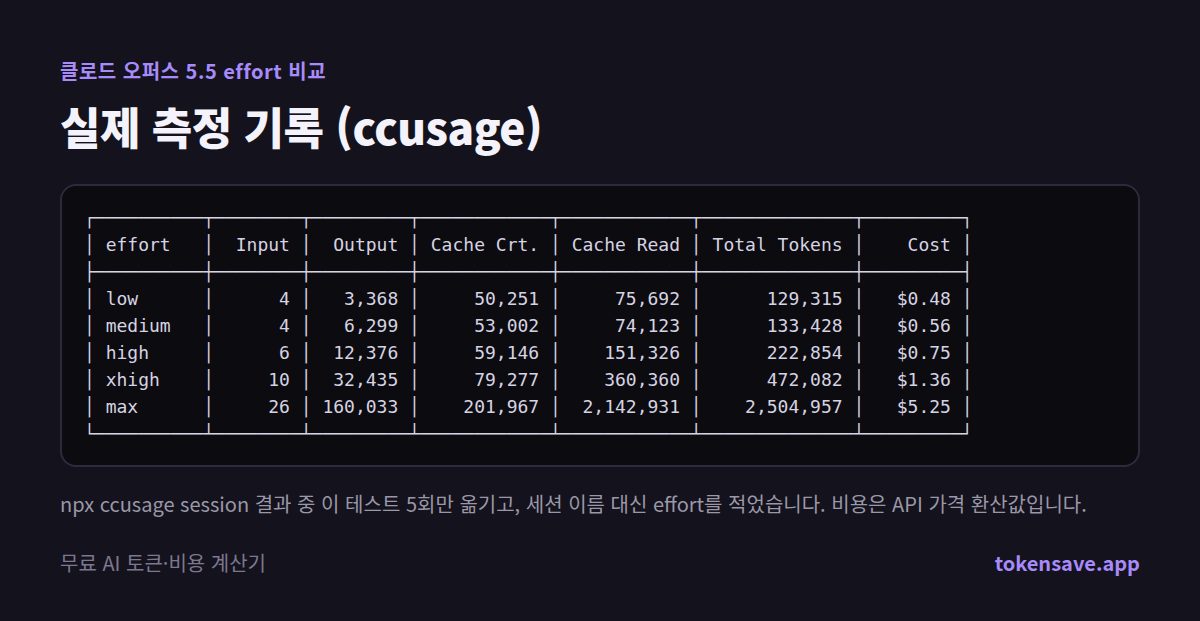Click the cost $5.25
This screenshot has height=621, width=1200.
[923, 407]
